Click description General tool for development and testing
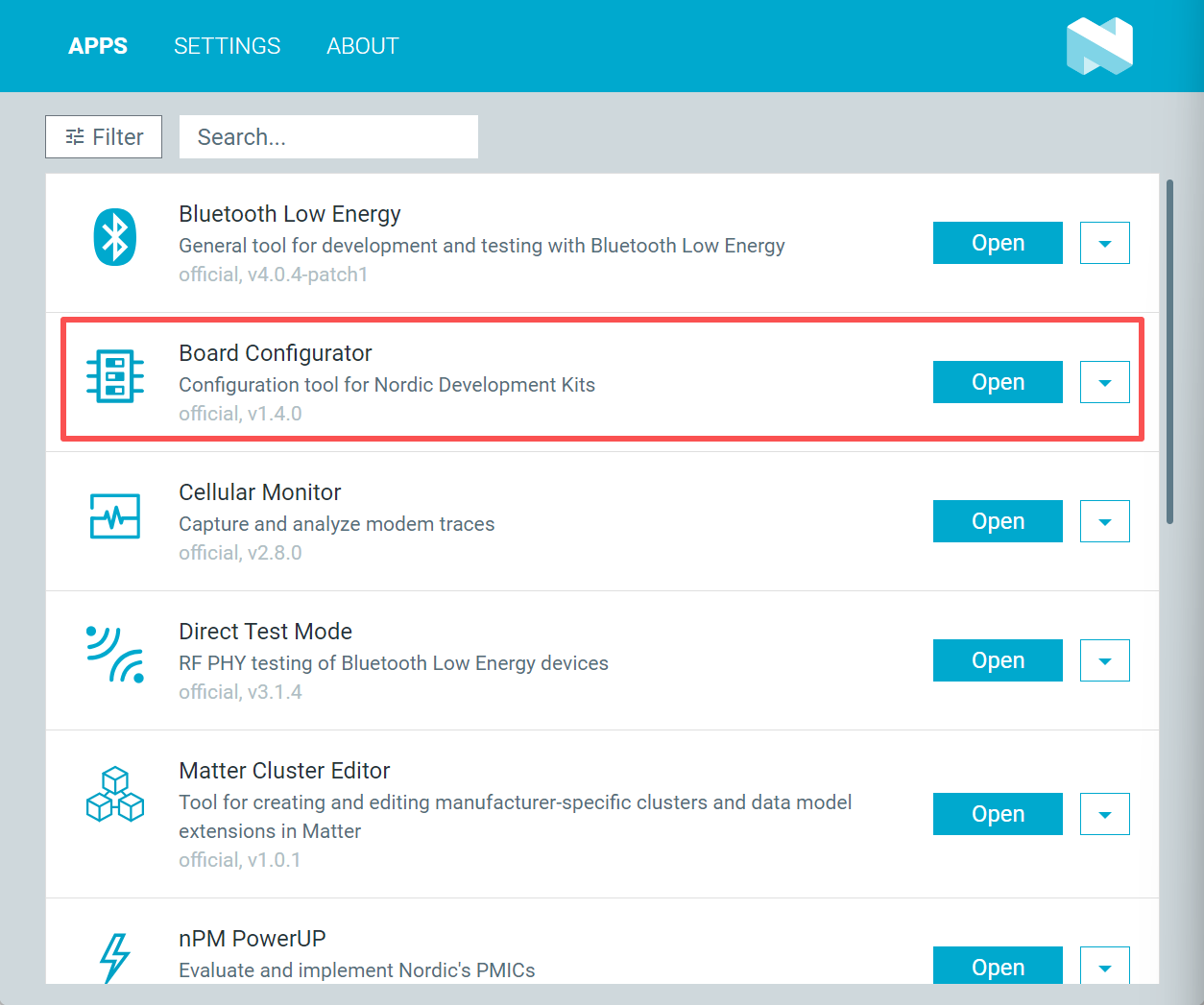This screenshot has height=1005, width=1204. click(482, 246)
